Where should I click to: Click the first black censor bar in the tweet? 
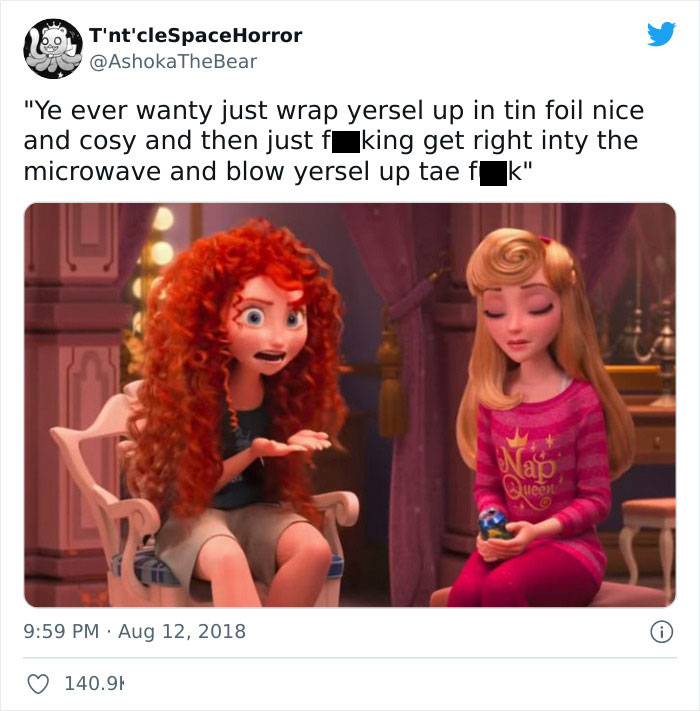(346, 141)
